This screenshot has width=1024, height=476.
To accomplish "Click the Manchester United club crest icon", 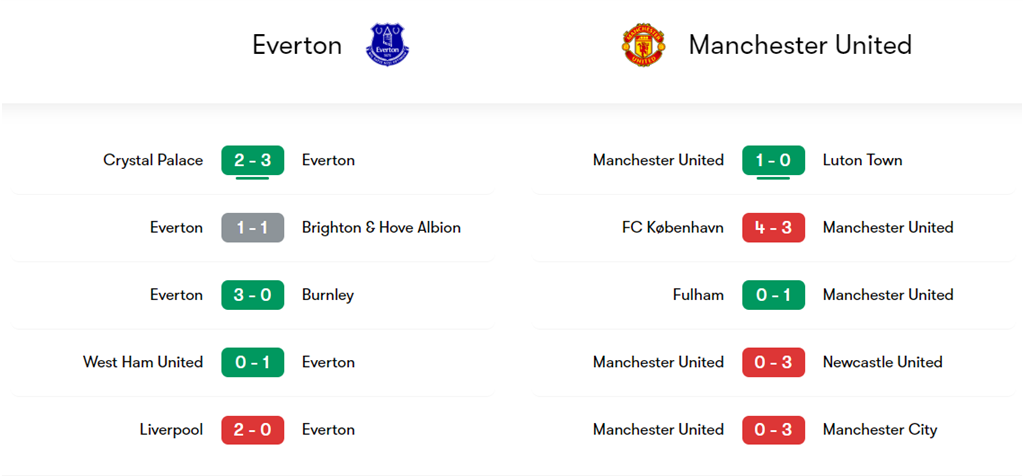I will [641, 45].
